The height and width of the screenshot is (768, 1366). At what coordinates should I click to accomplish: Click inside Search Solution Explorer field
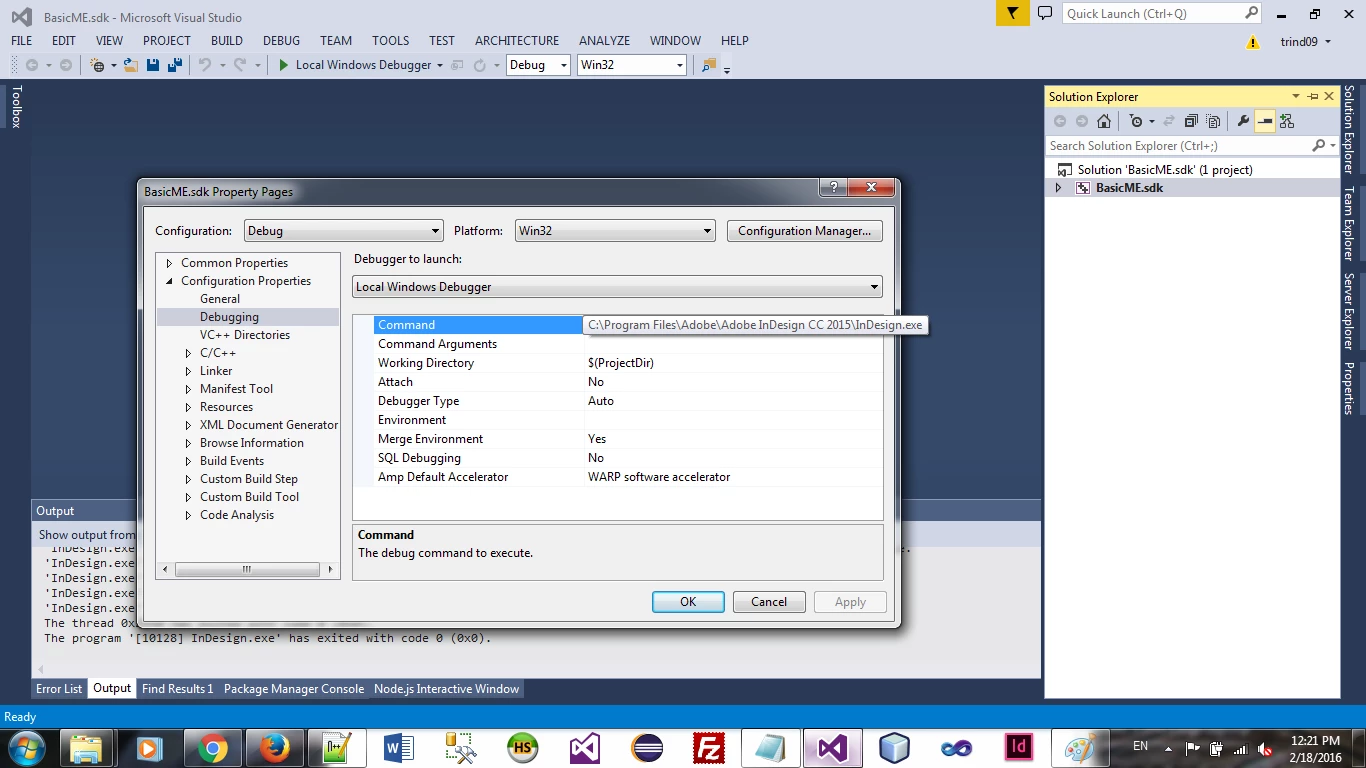click(1177, 146)
